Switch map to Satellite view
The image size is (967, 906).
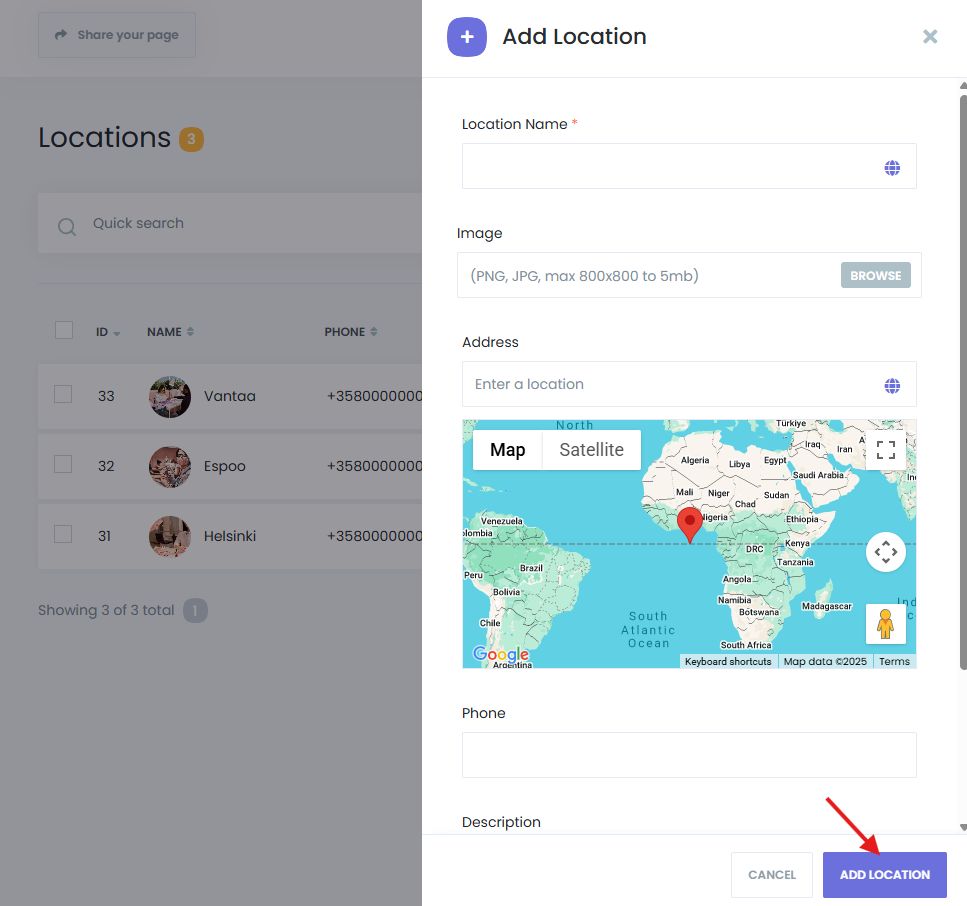[x=591, y=450]
